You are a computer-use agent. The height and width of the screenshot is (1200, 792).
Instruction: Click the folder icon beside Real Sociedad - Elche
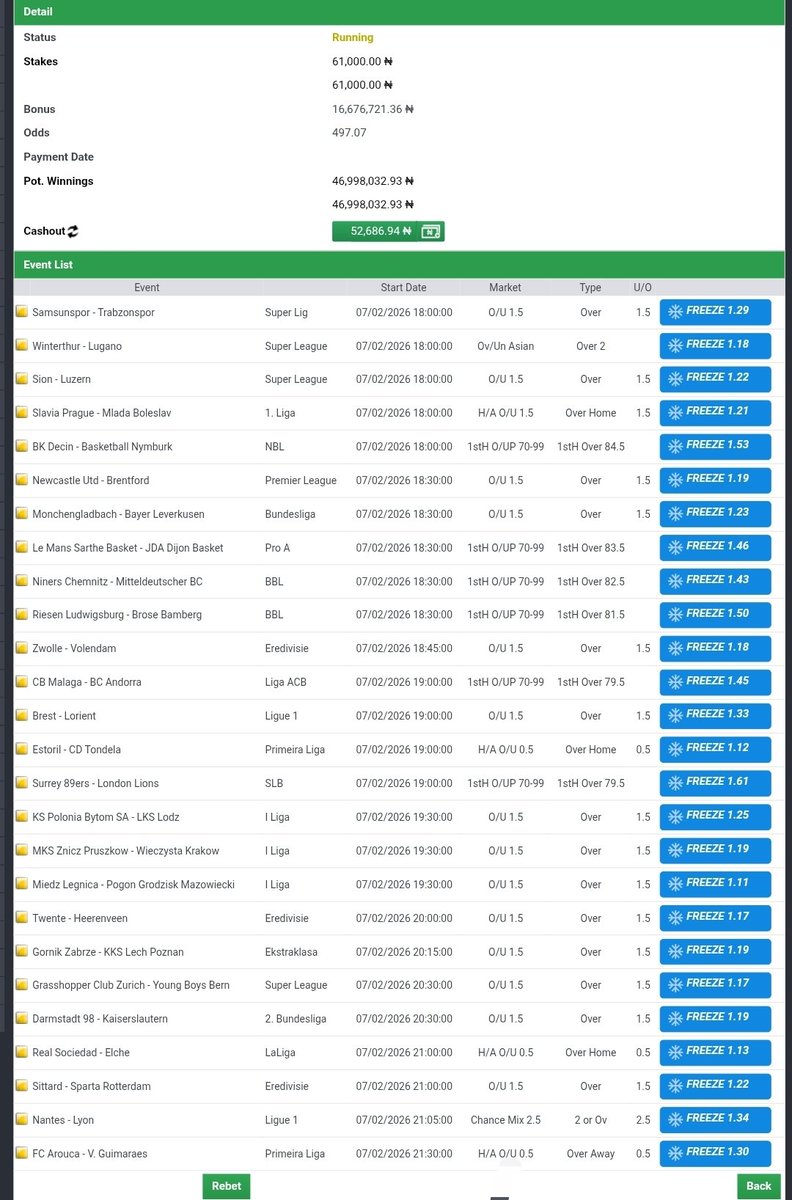22,1052
